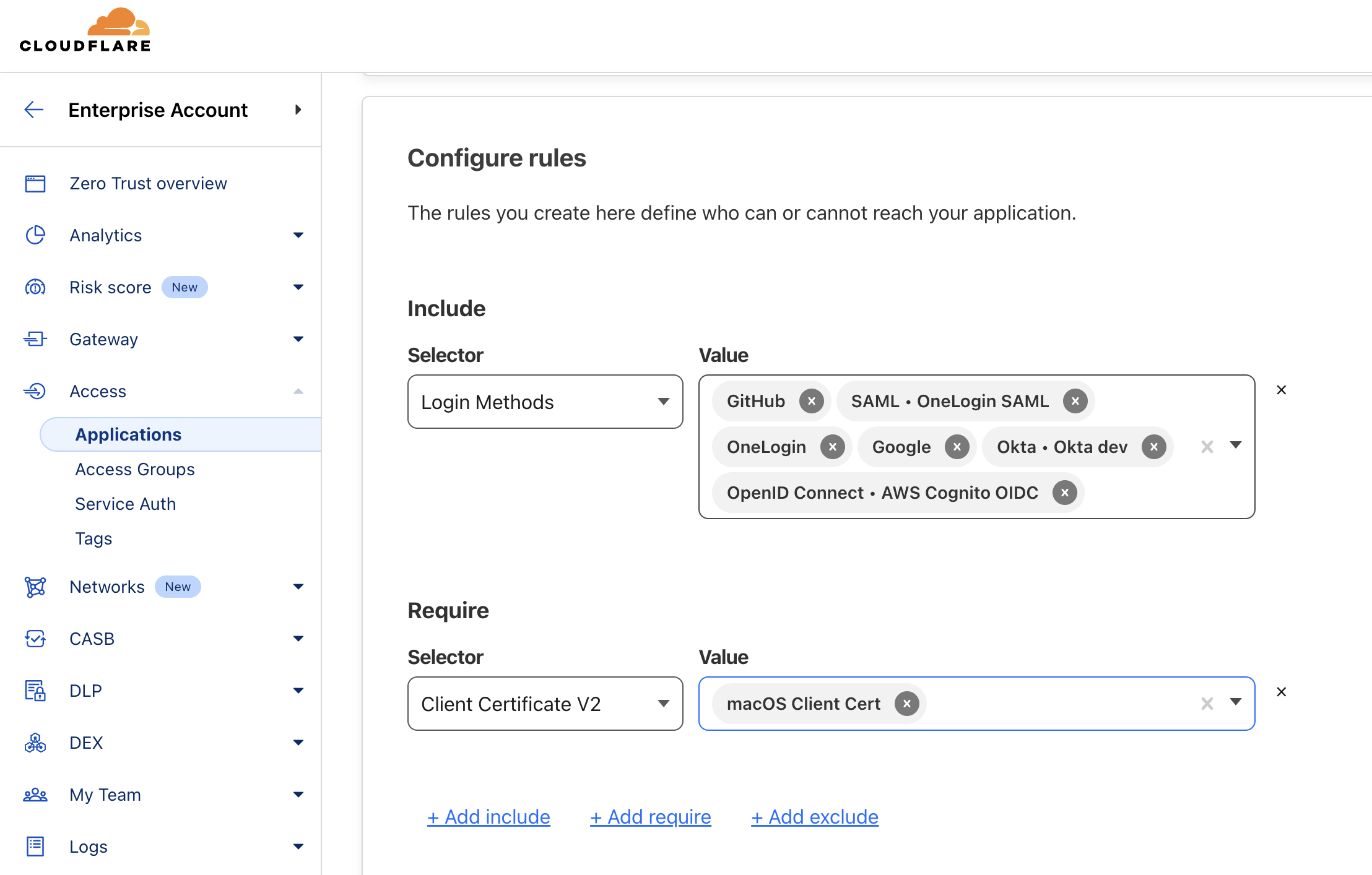The image size is (1372, 875).
Task: Click the DEX icon in the sidebar
Action: [35, 742]
